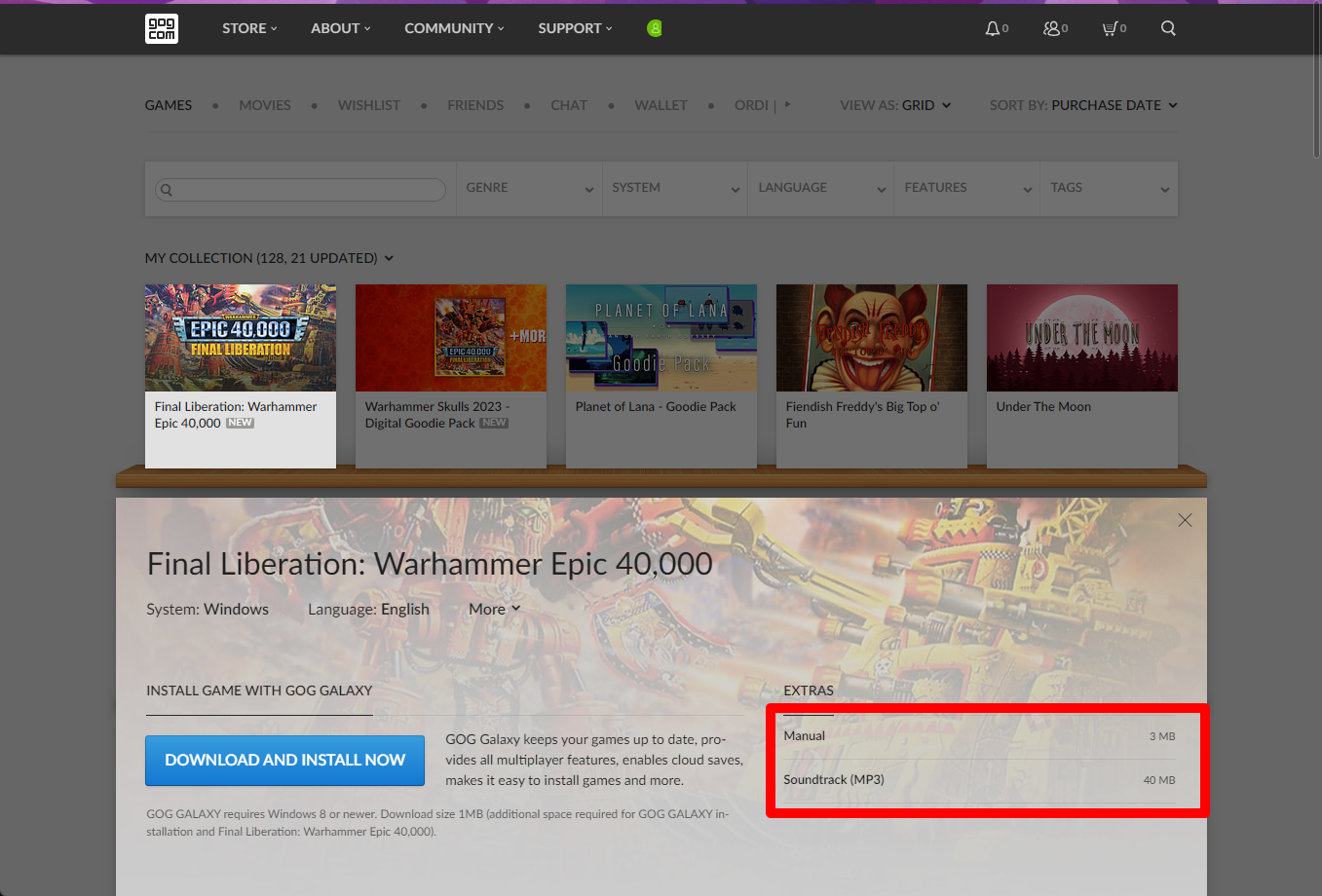Switch to the WALLET tab
This screenshot has width=1322, height=896.
point(661,105)
